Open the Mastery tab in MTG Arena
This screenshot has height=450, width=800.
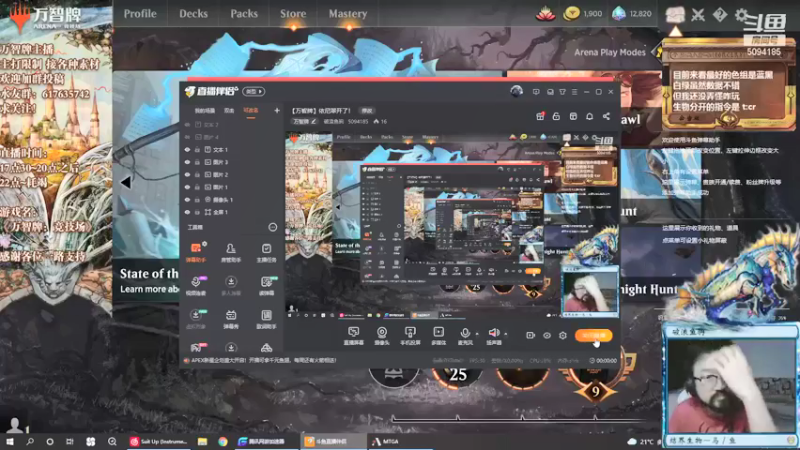347,14
